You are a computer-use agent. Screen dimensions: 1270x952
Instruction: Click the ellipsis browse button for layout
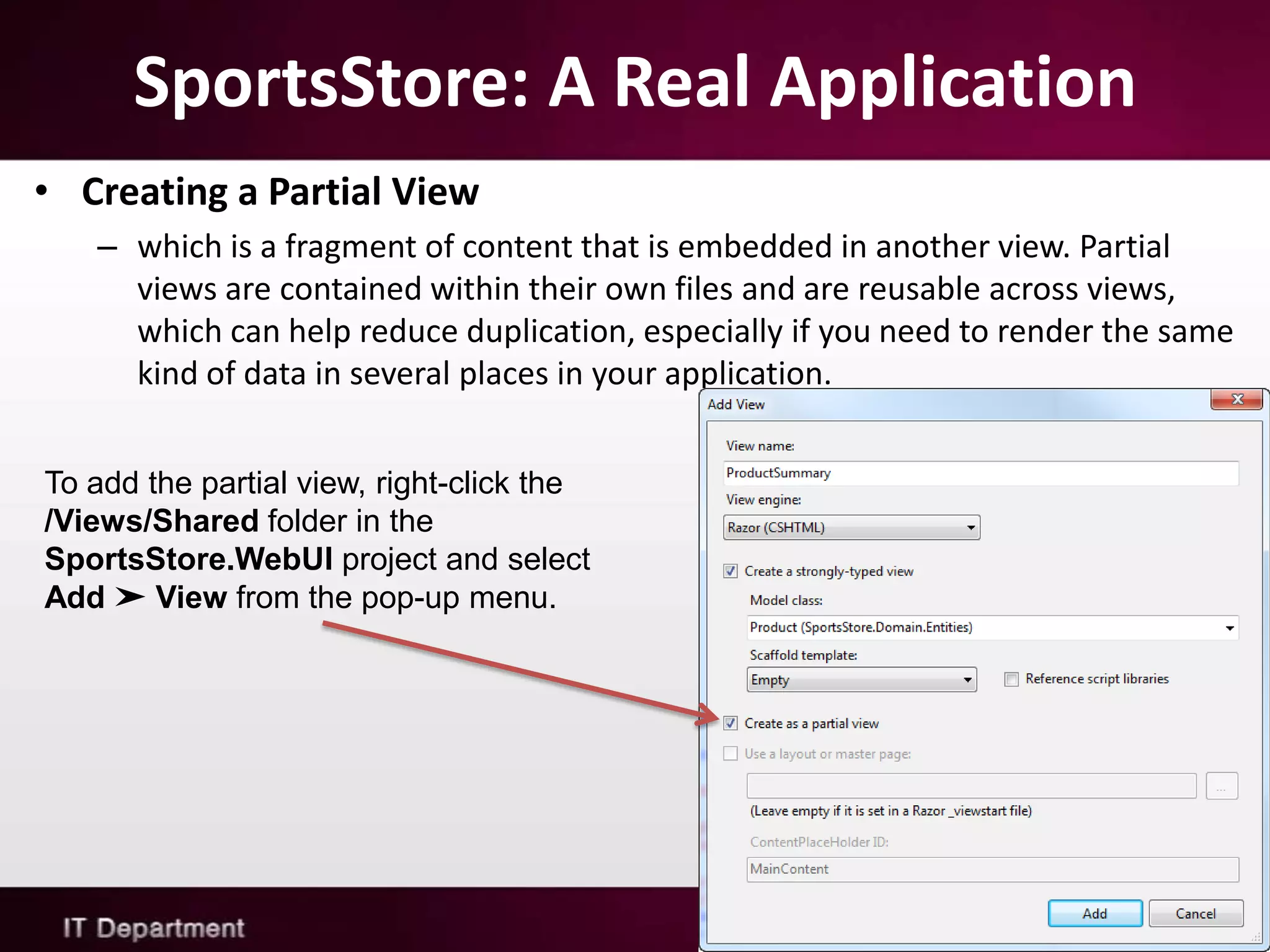pyautogui.click(x=1222, y=786)
